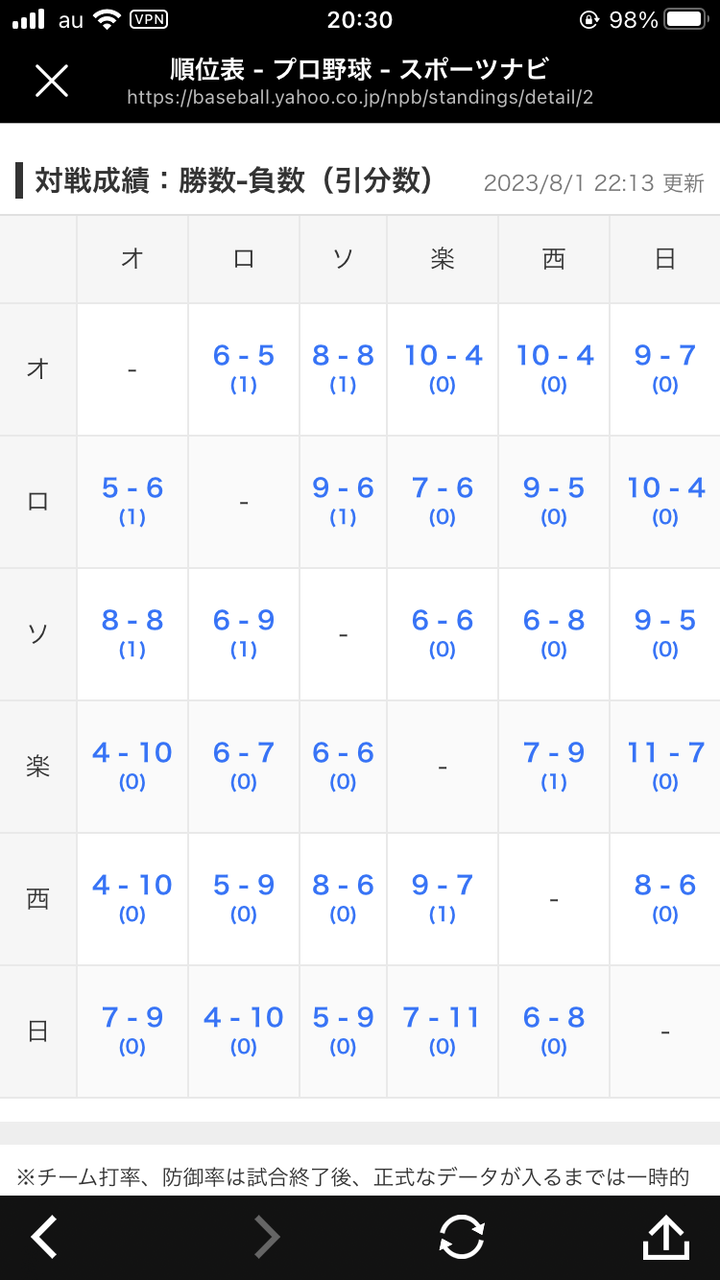Close the in-app browser with X

[51, 81]
